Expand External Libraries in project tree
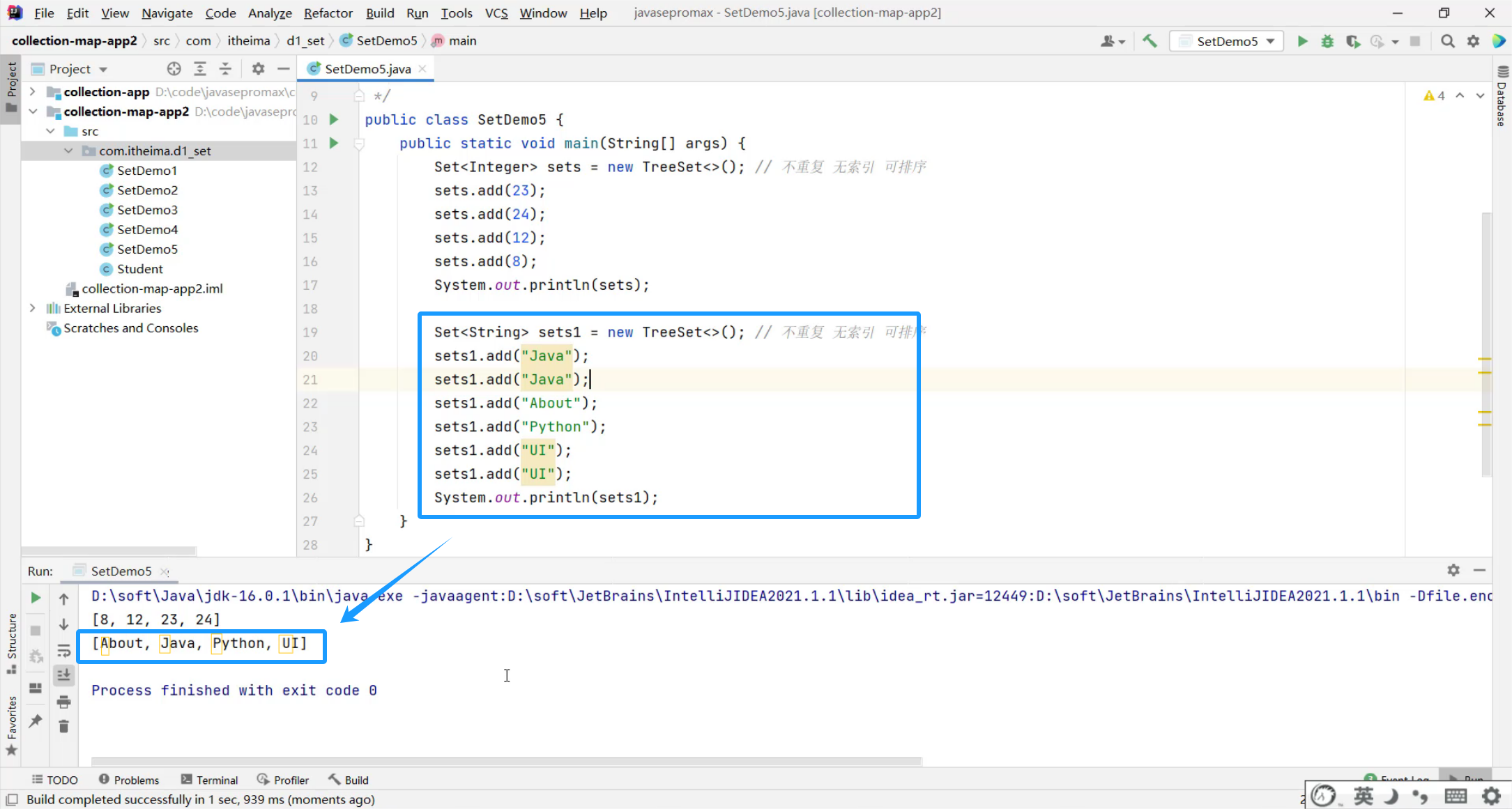The height and width of the screenshot is (809, 1512). [32, 308]
